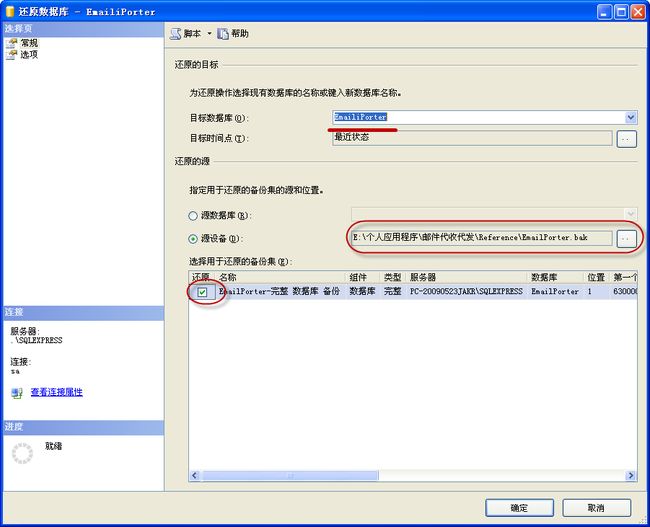Click the .\SQLEXPRESS server text

point(36,340)
